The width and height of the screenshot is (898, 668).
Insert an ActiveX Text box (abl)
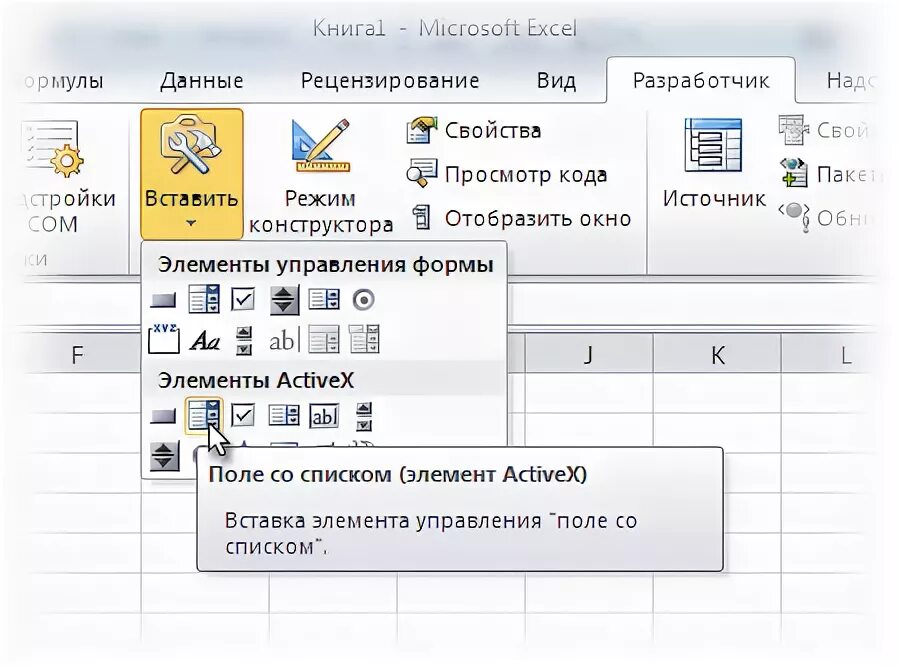[x=324, y=416]
